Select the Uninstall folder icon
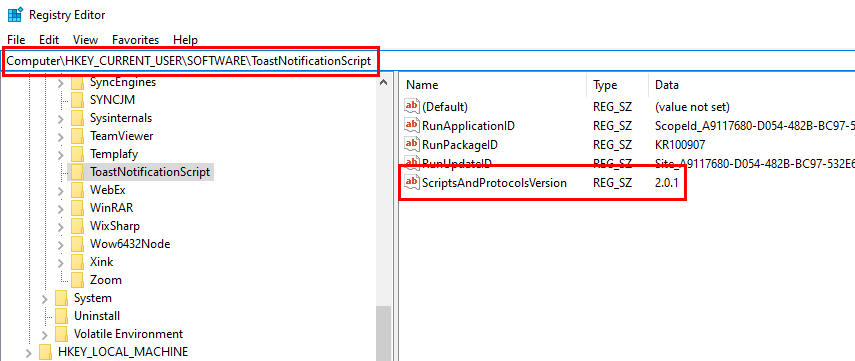Image resolution: width=855 pixels, height=361 pixels. [62, 316]
